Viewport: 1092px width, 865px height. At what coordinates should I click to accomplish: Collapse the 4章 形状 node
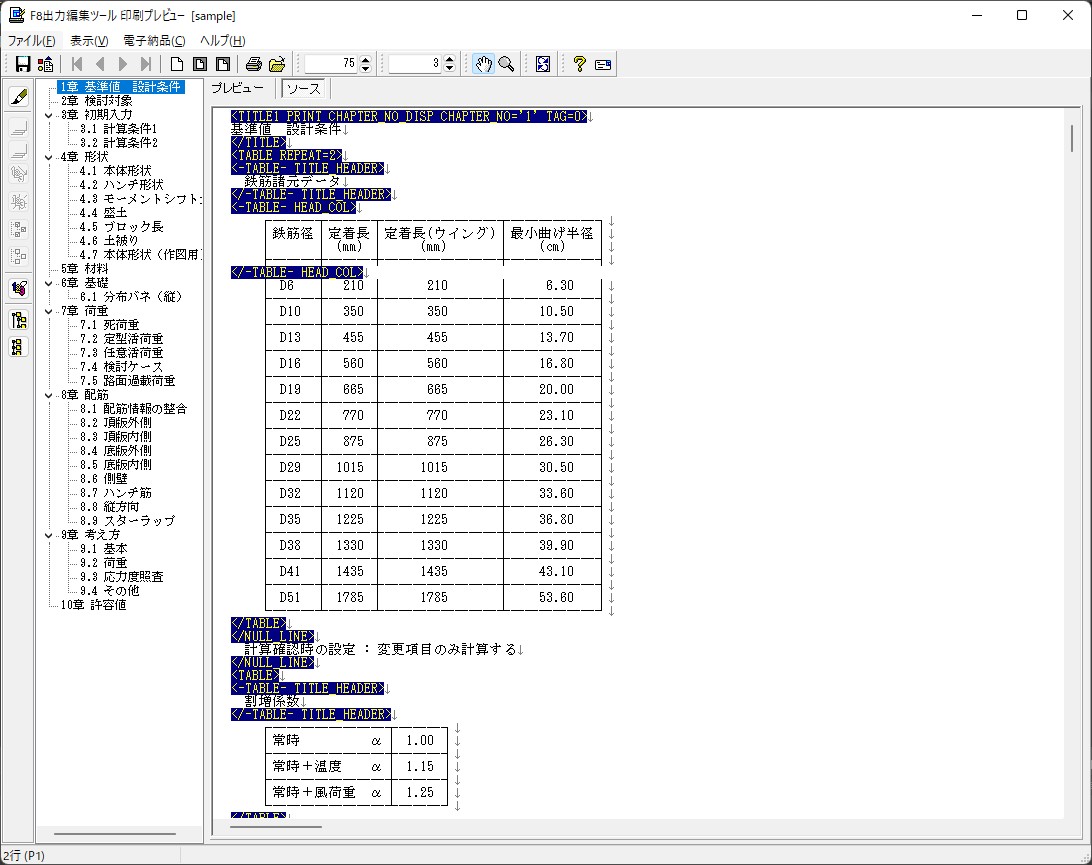[49, 157]
